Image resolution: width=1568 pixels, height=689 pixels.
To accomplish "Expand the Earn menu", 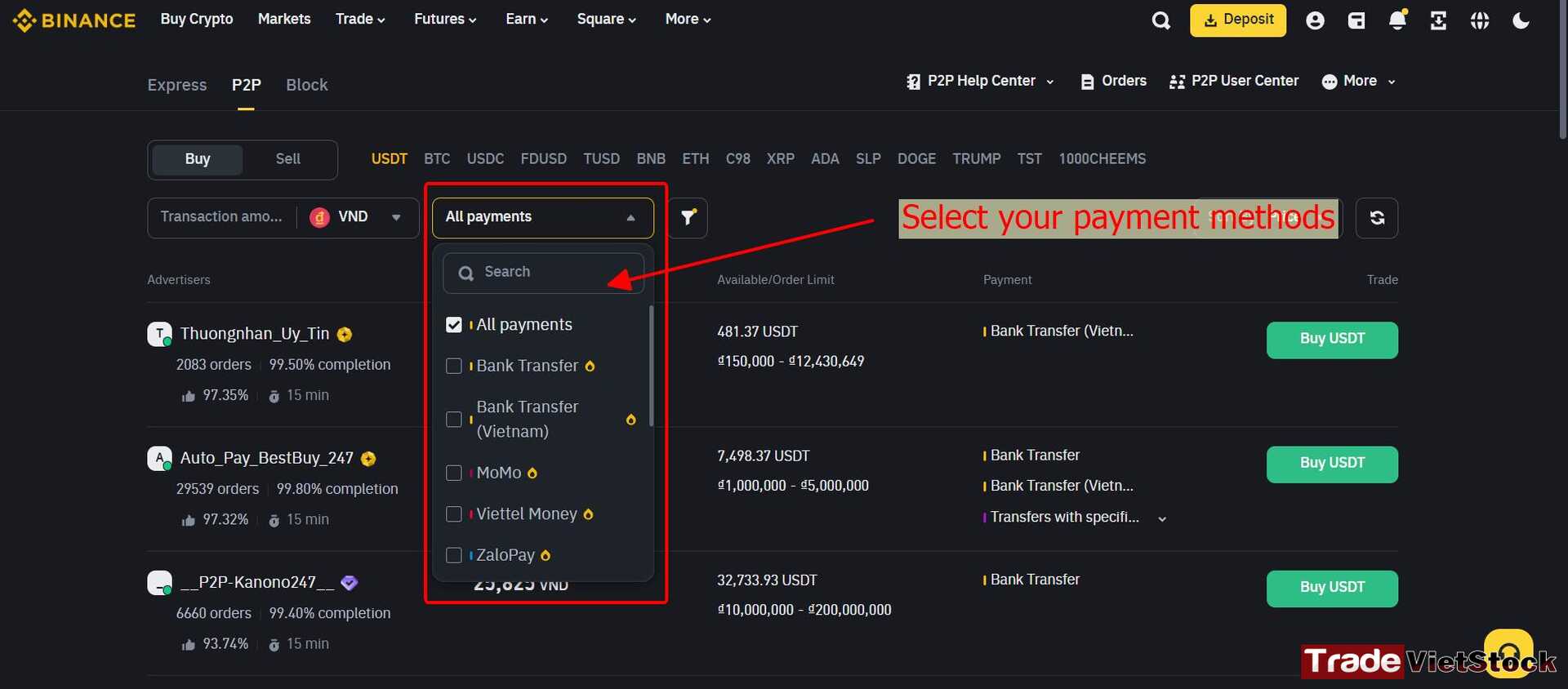I will tap(527, 19).
